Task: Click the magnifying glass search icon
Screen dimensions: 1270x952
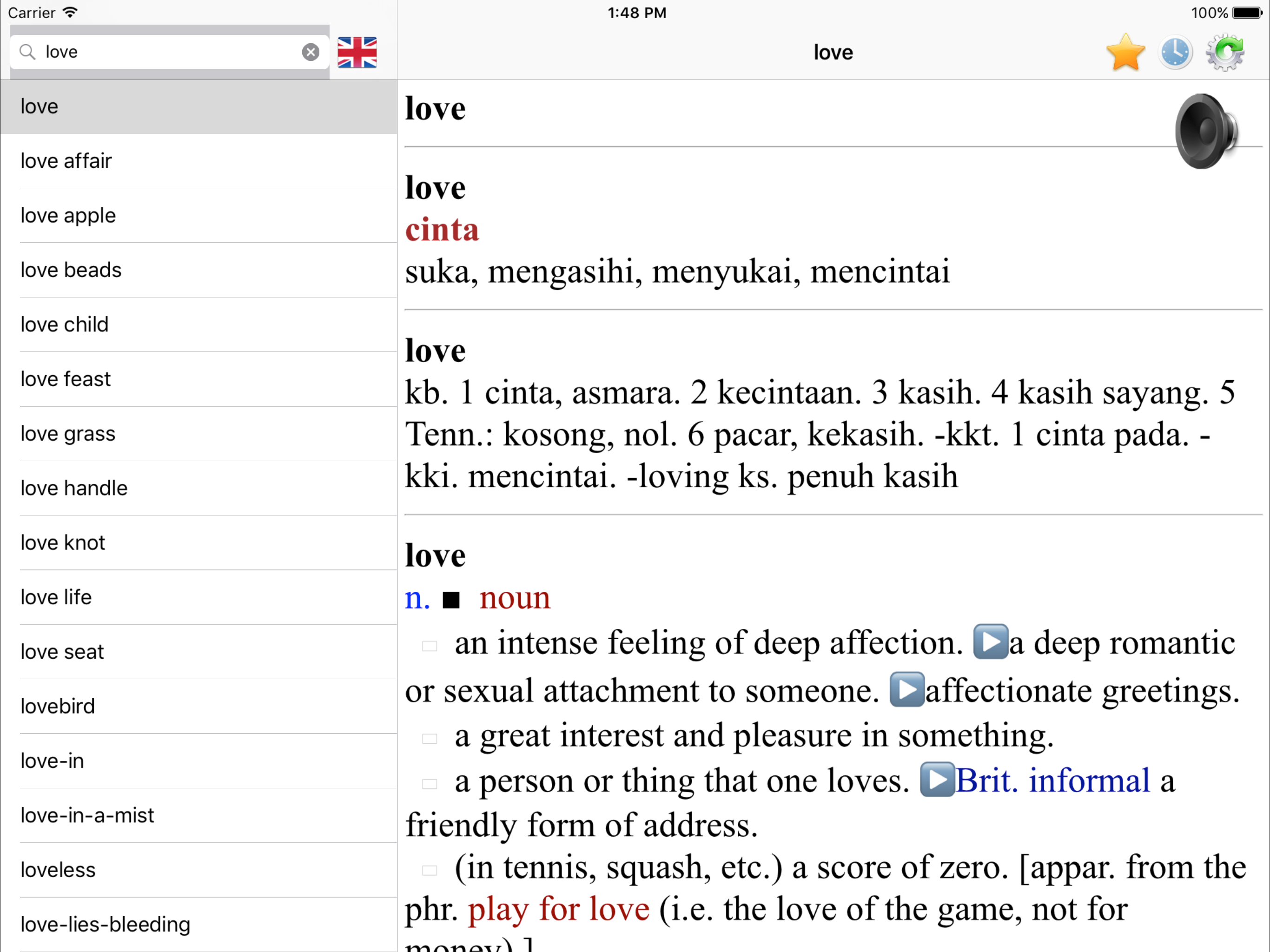Action: pos(27,52)
